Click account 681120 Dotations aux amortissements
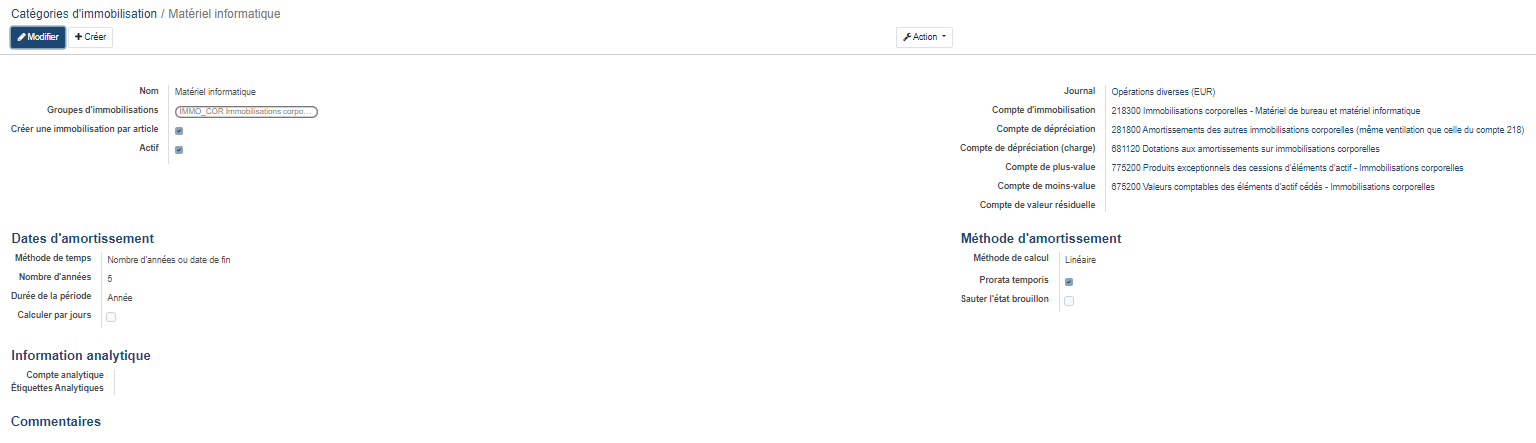This screenshot has width=1536, height=443. [1245, 149]
